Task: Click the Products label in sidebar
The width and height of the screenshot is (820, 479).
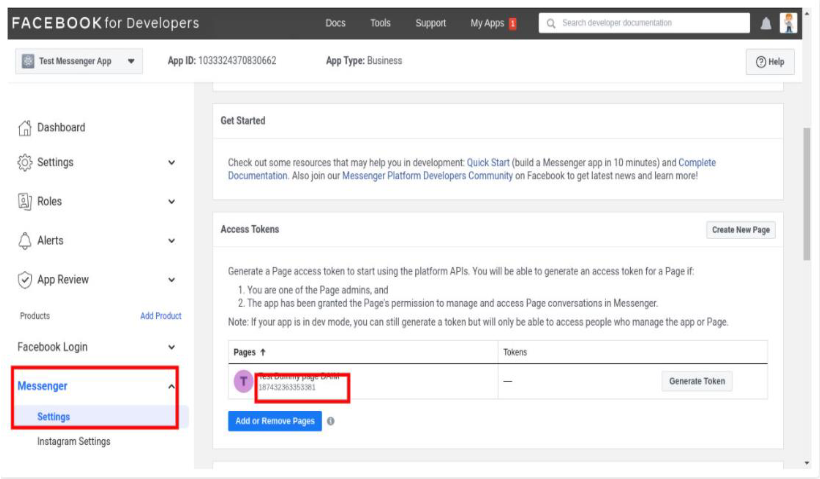Action: click(x=35, y=316)
